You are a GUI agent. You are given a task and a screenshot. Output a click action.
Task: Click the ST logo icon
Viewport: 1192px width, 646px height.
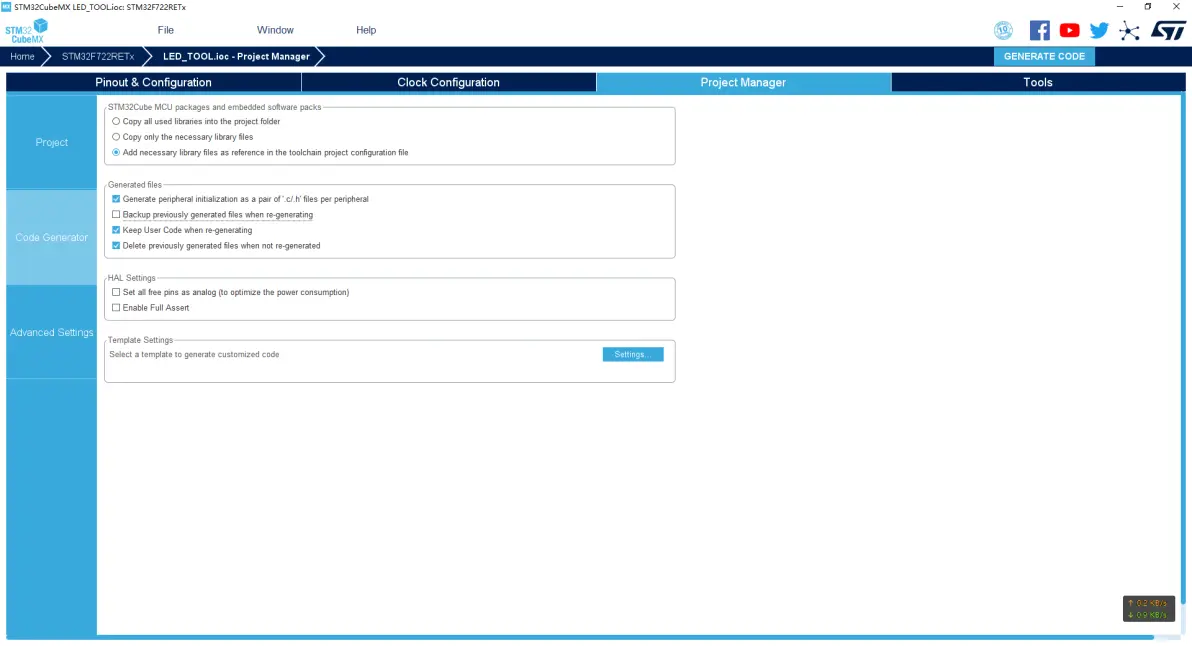1168,30
